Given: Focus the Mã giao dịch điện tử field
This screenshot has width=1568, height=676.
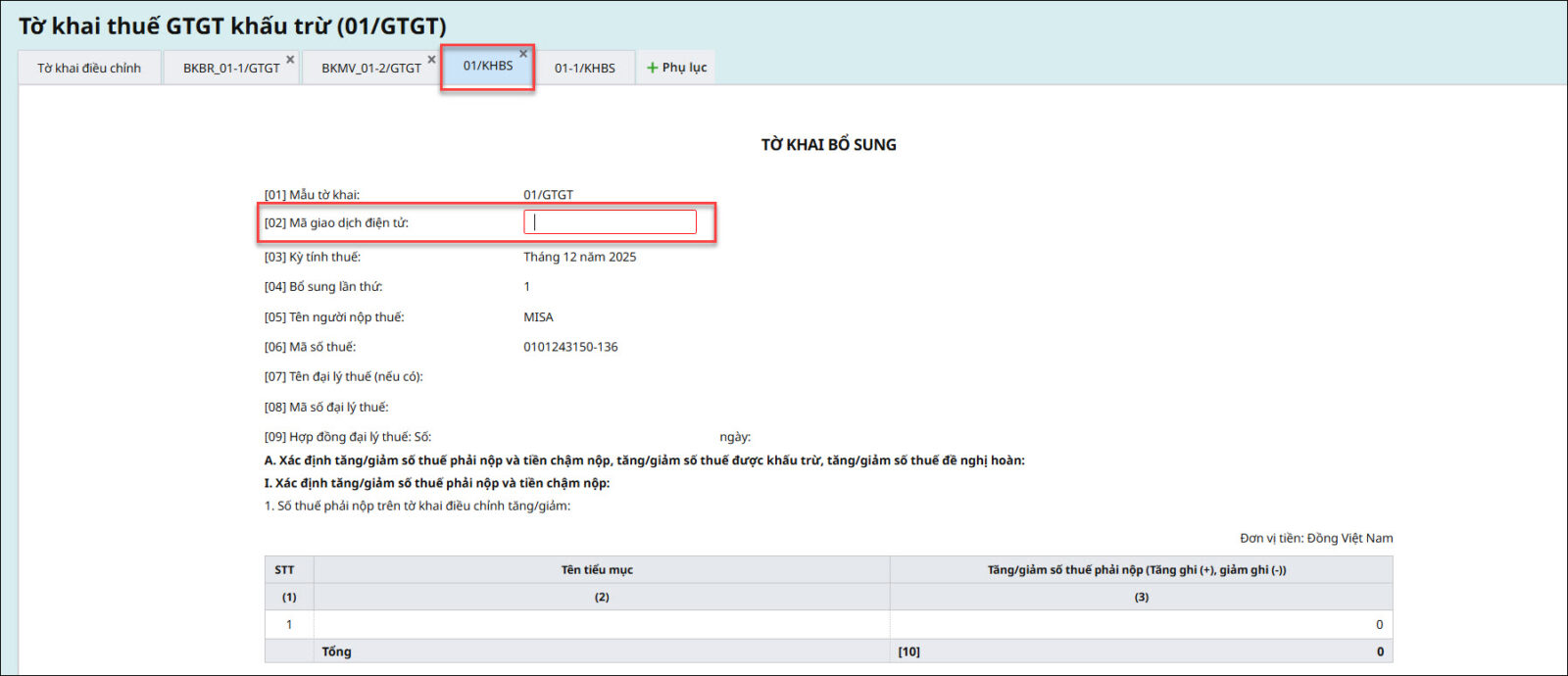Looking at the screenshot, I should click(610, 222).
